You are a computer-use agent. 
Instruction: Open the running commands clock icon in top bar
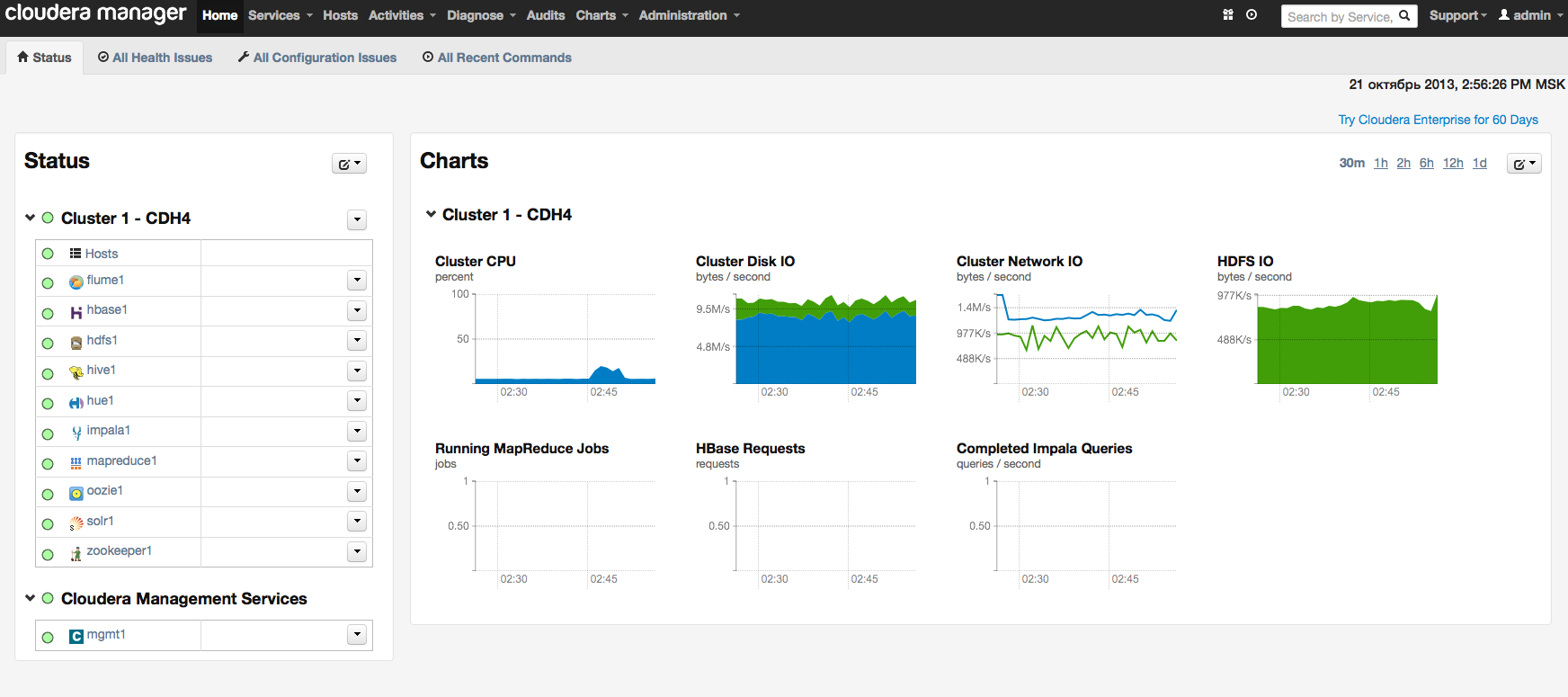pos(1252,15)
